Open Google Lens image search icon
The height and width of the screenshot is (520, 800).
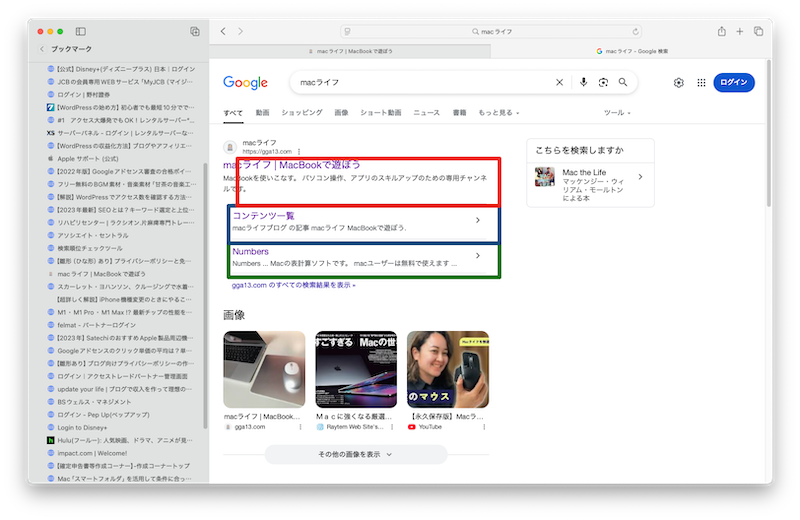pyautogui.click(x=603, y=82)
